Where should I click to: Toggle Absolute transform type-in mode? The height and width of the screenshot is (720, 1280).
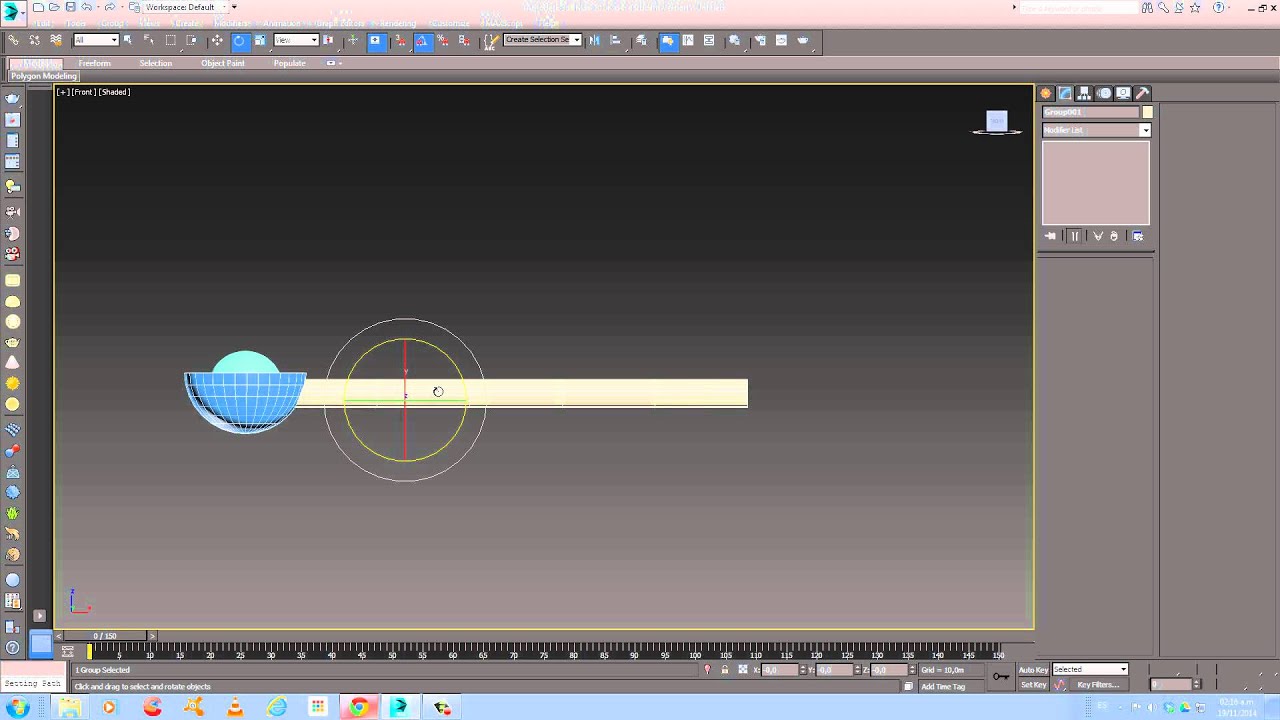742,670
